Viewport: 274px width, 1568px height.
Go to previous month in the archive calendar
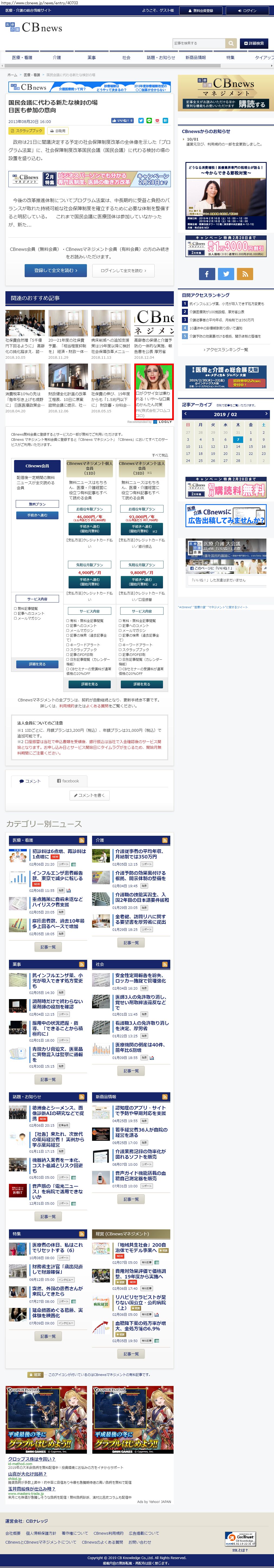coord(185,414)
